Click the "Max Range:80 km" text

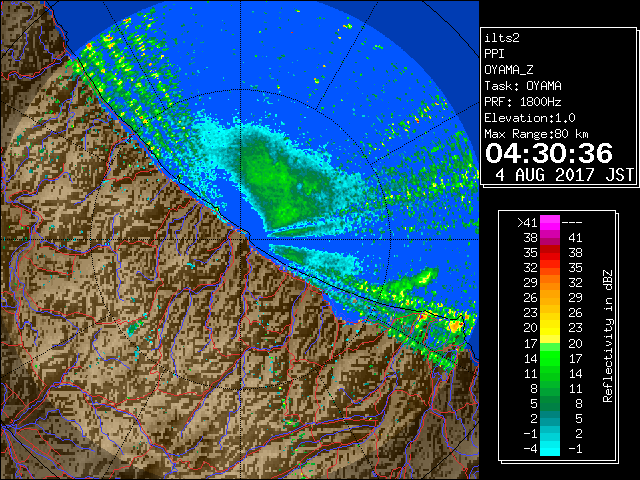pyautogui.click(x=536, y=134)
